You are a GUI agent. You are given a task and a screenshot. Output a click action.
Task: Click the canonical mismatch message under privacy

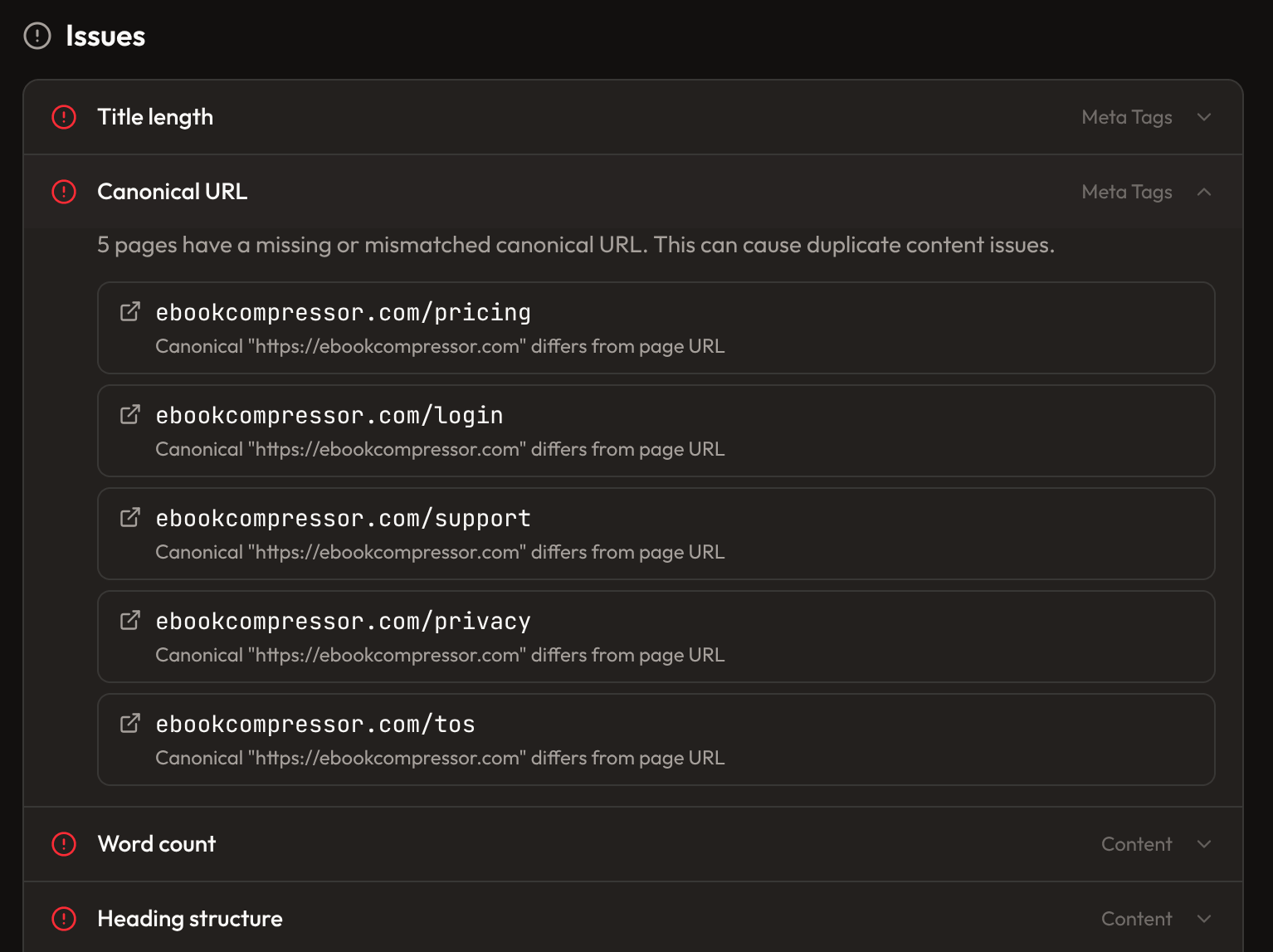tap(439, 655)
